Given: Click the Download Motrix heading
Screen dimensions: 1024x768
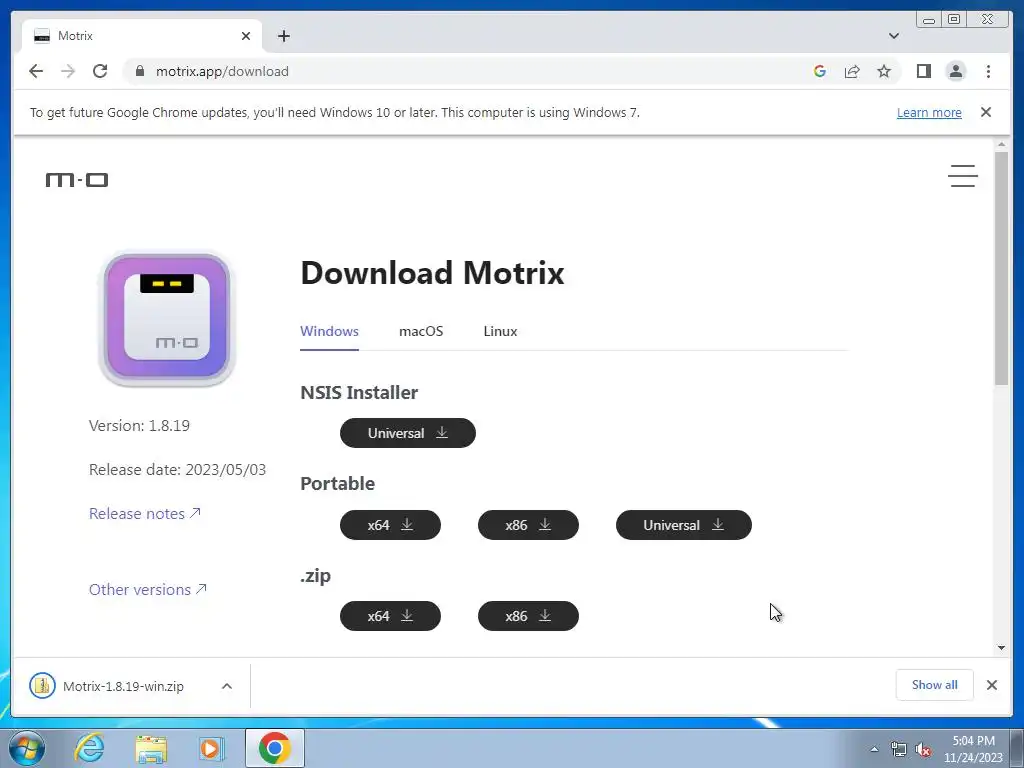Looking at the screenshot, I should pyautogui.click(x=432, y=272).
